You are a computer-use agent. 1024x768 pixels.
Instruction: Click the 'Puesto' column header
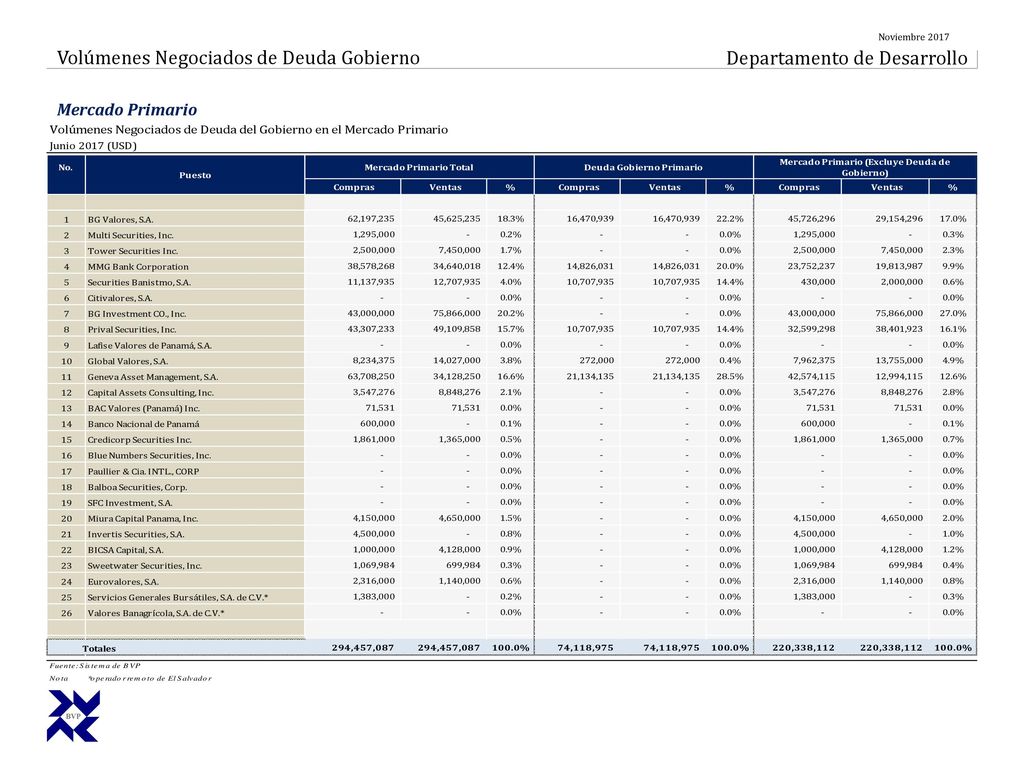tap(195, 175)
